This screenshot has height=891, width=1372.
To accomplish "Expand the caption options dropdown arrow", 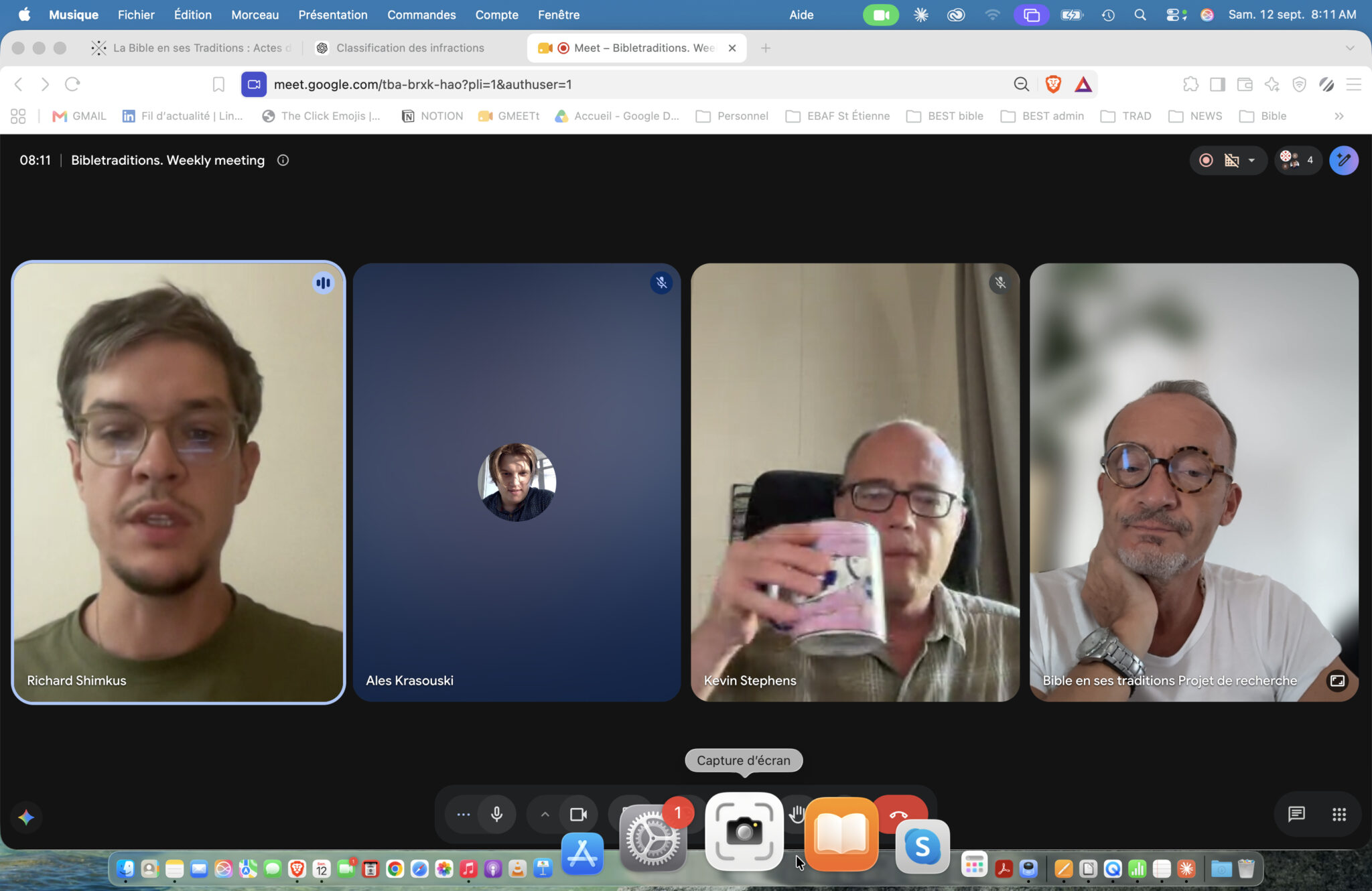I will pyautogui.click(x=1251, y=160).
